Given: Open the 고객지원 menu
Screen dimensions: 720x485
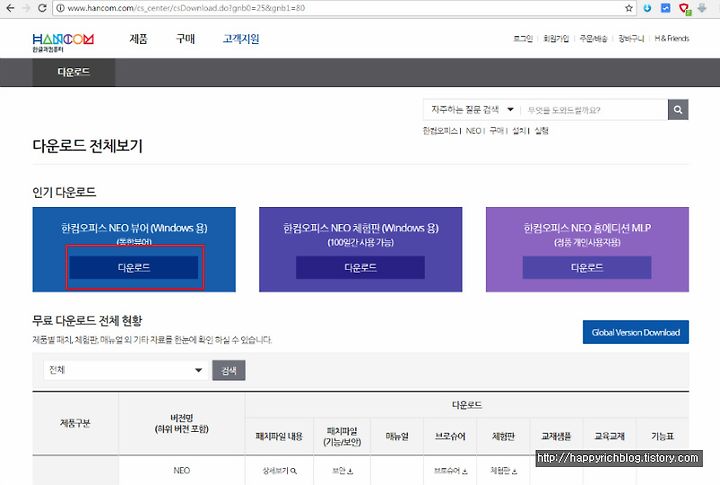Looking at the screenshot, I should point(241,39).
